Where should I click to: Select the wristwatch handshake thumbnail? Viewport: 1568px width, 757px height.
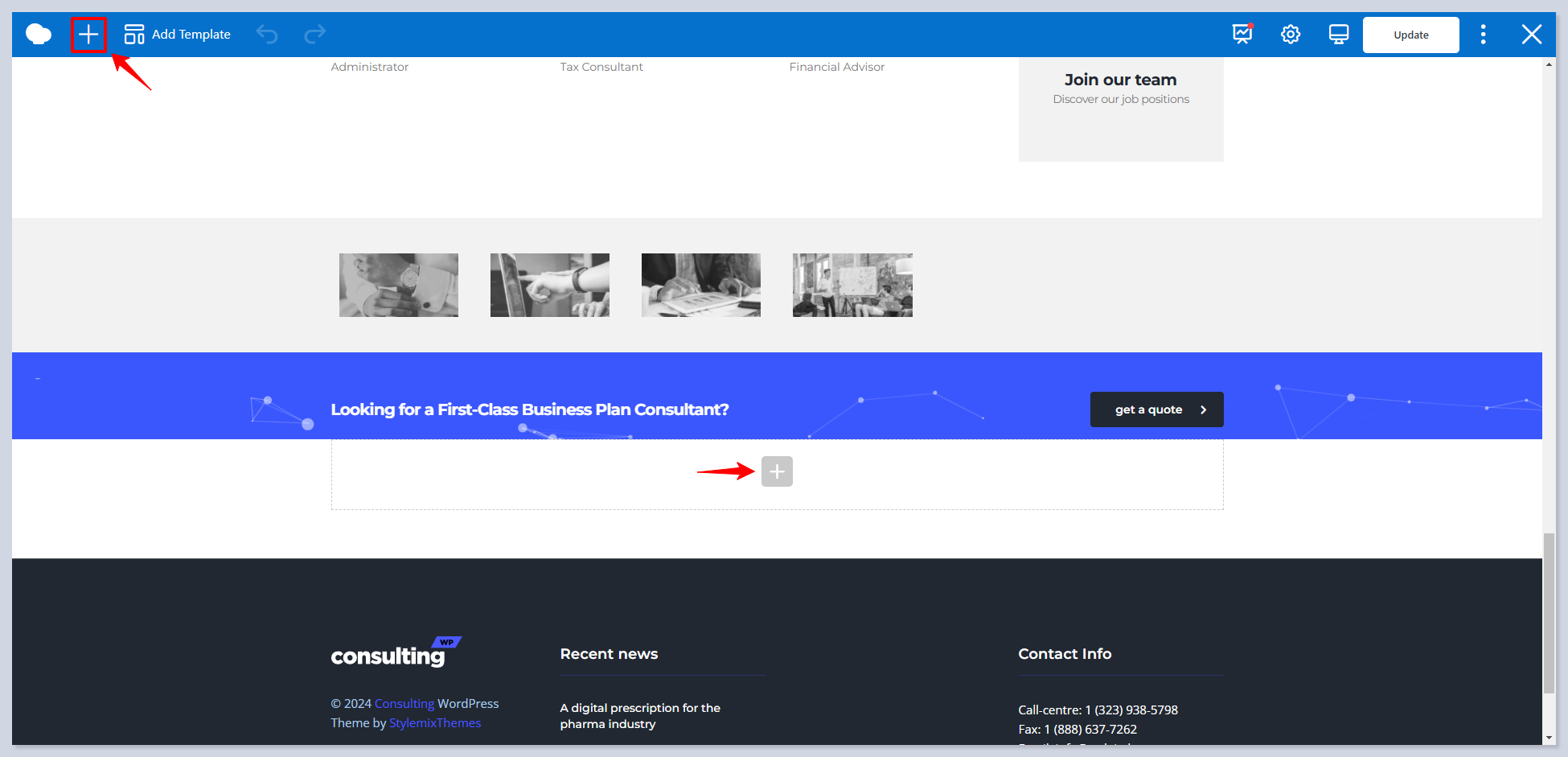click(x=399, y=285)
